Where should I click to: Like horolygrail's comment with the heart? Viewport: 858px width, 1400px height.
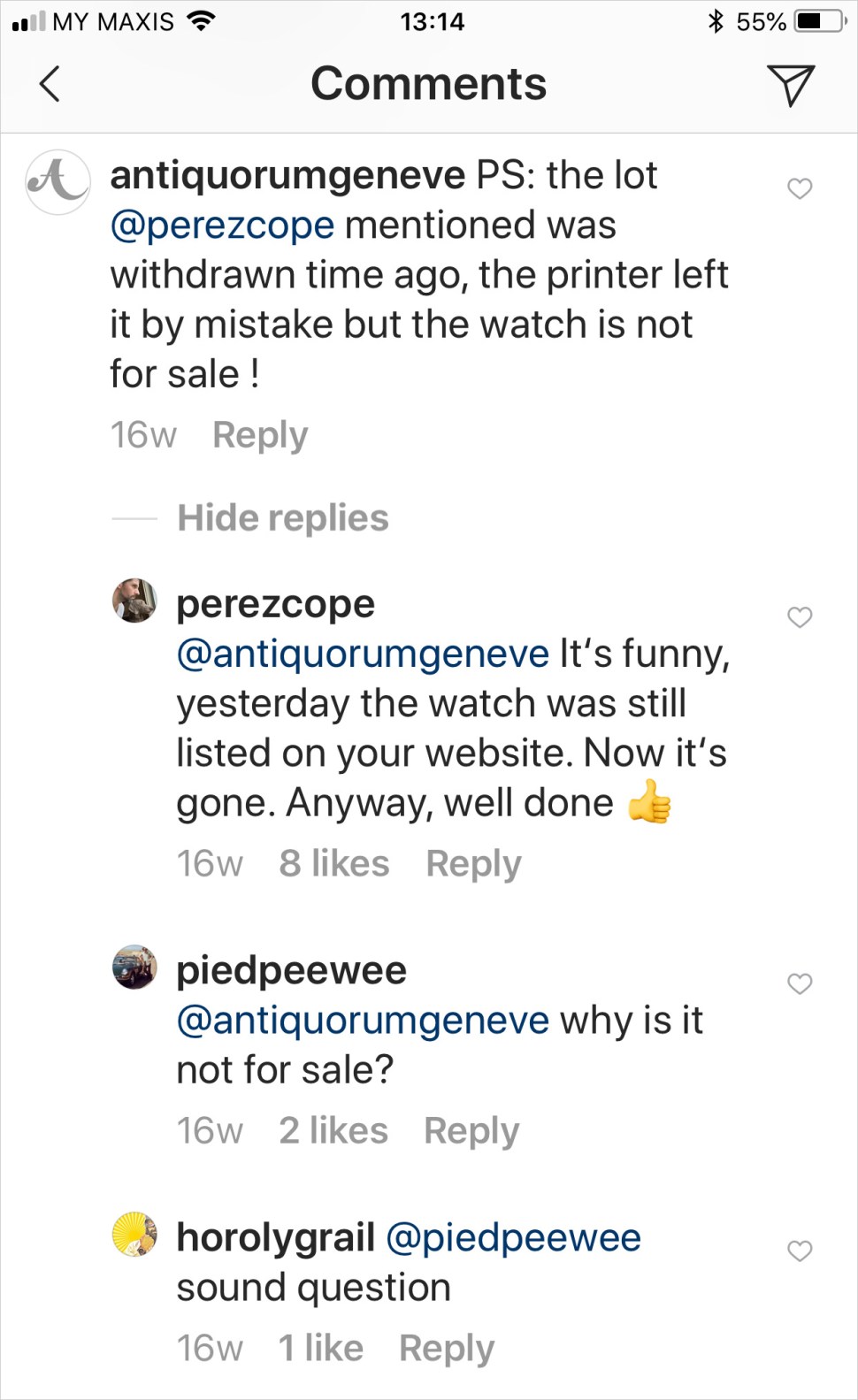coord(800,1251)
